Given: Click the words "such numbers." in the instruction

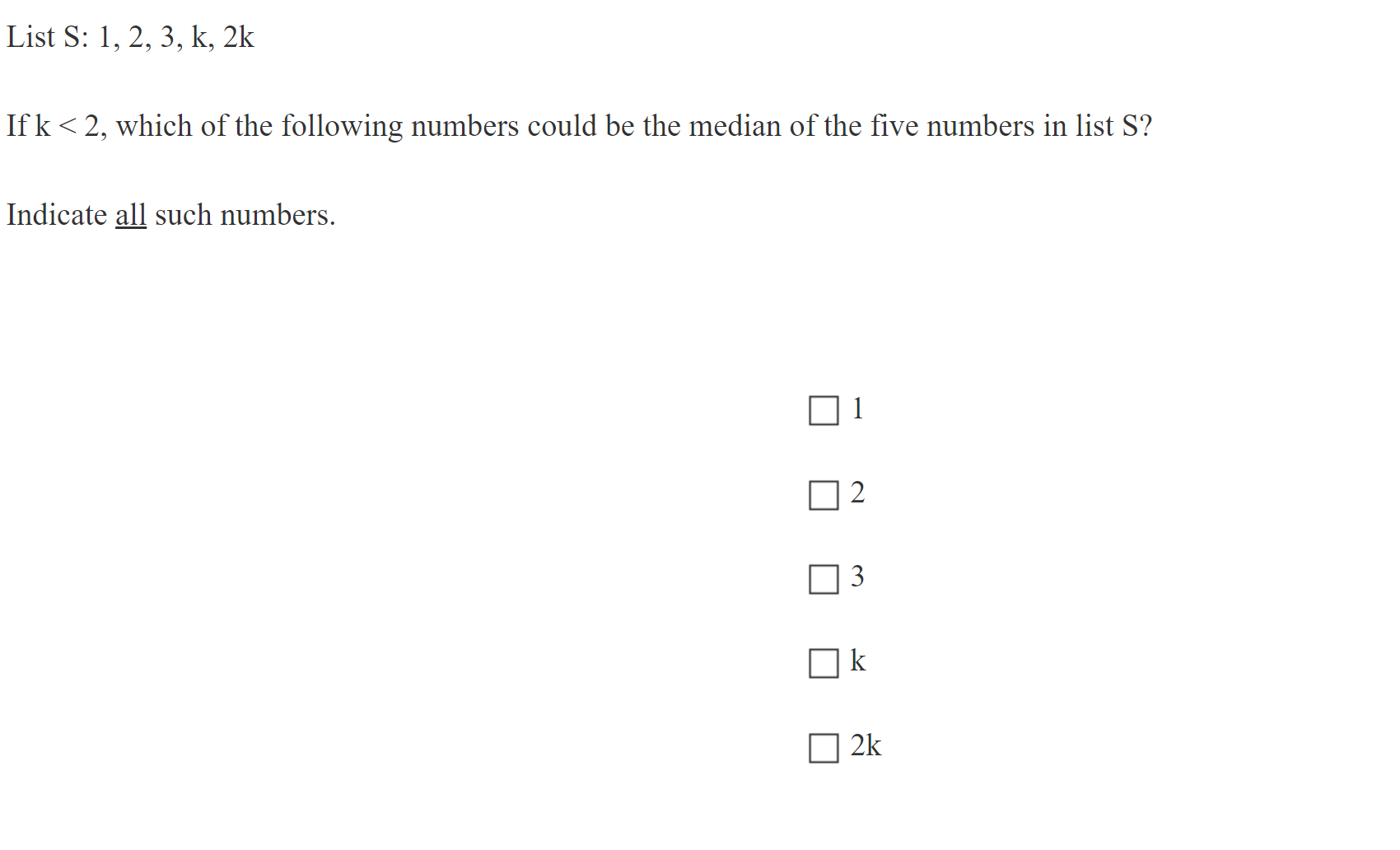Looking at the screenshot, I should pos(245,215).
